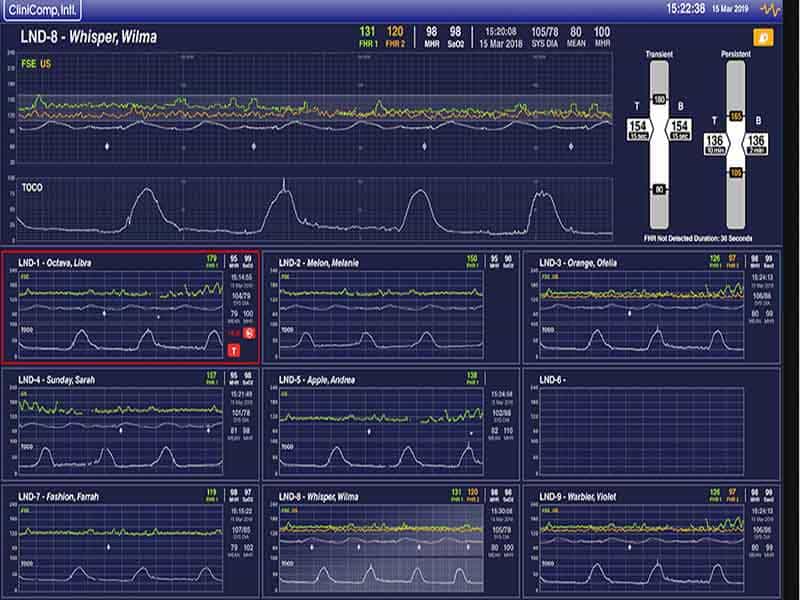Image resolution: width=800 pixels, height=600 pixels.
Task: Select the LND-9 Warbler, Violet tile
Action: click(652, 541)
